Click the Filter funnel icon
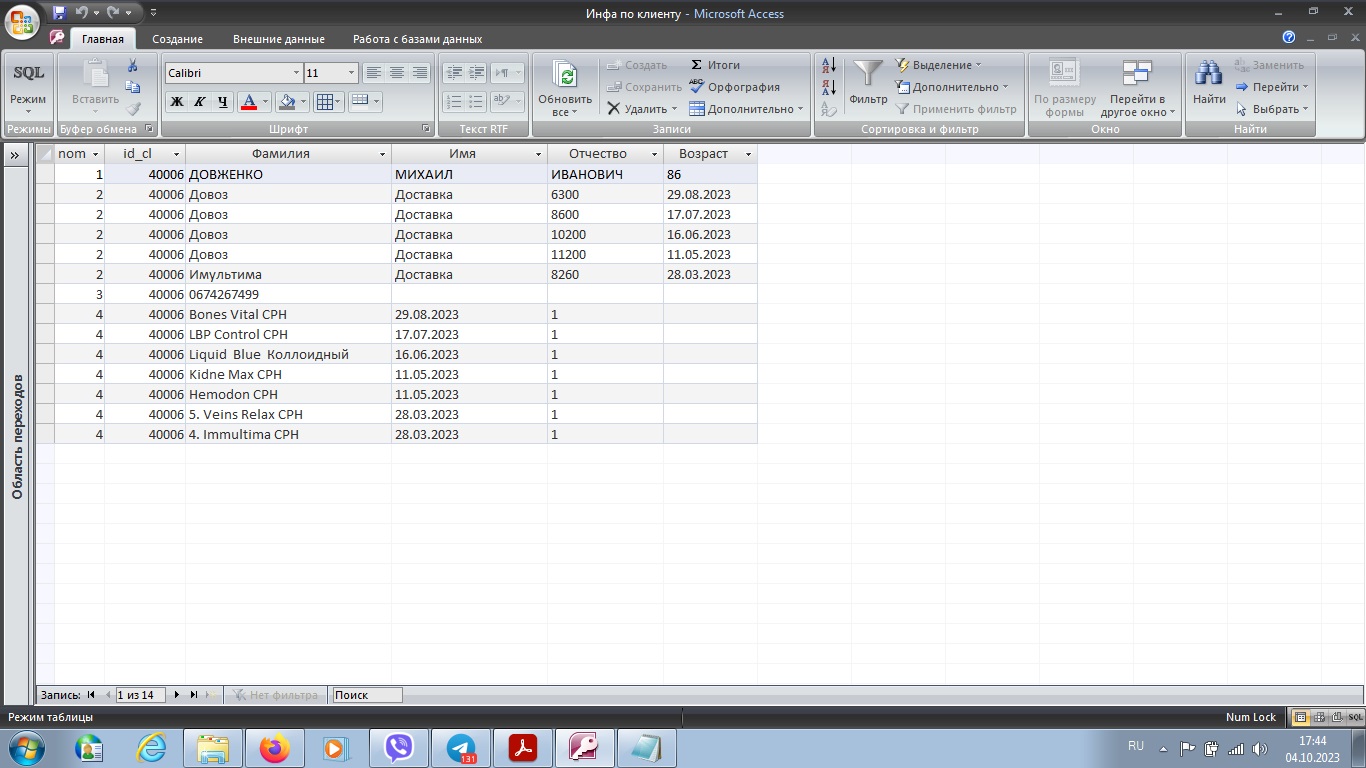 [x=867, y=76]
